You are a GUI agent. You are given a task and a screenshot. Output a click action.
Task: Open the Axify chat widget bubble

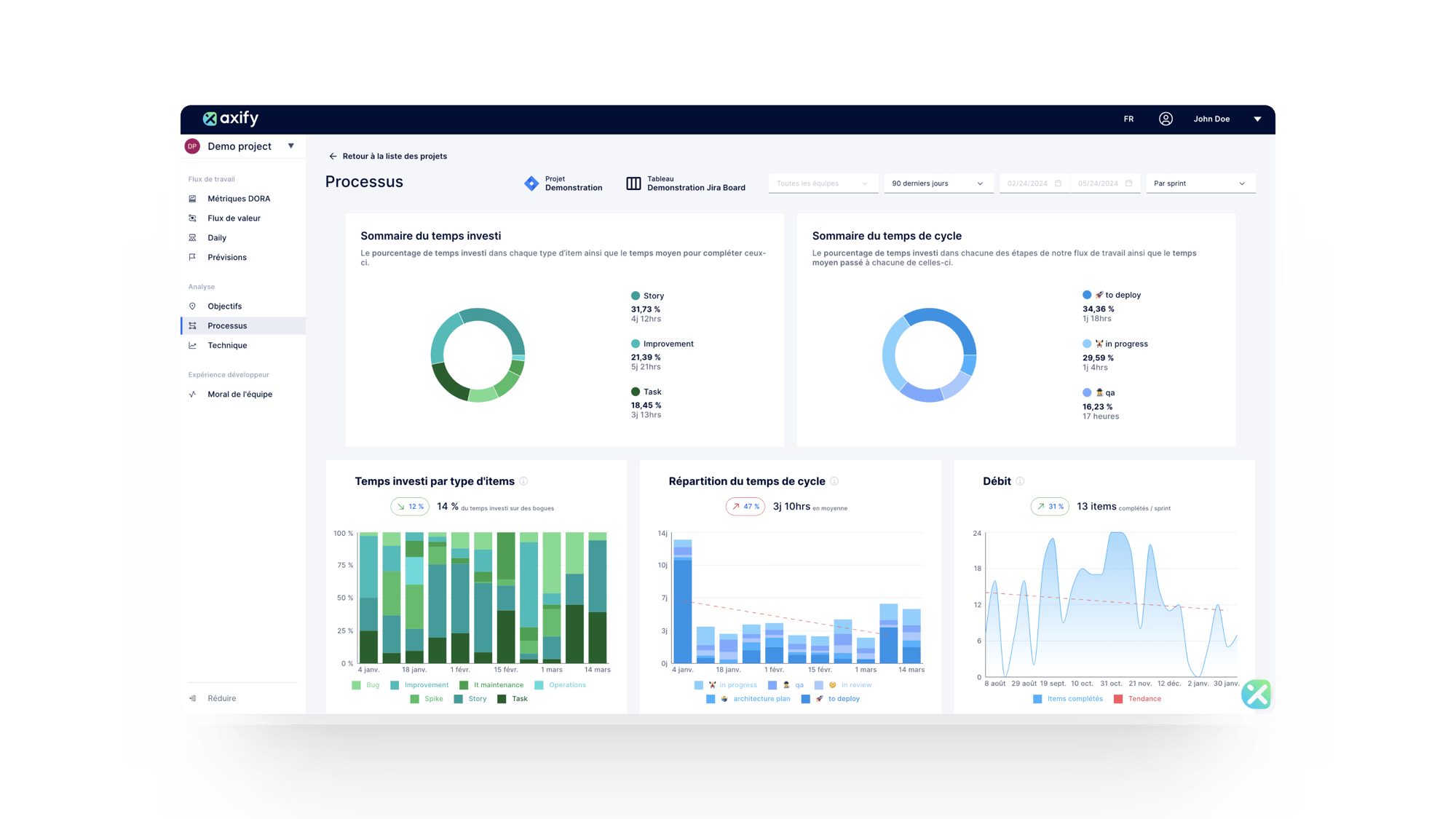1256,694
